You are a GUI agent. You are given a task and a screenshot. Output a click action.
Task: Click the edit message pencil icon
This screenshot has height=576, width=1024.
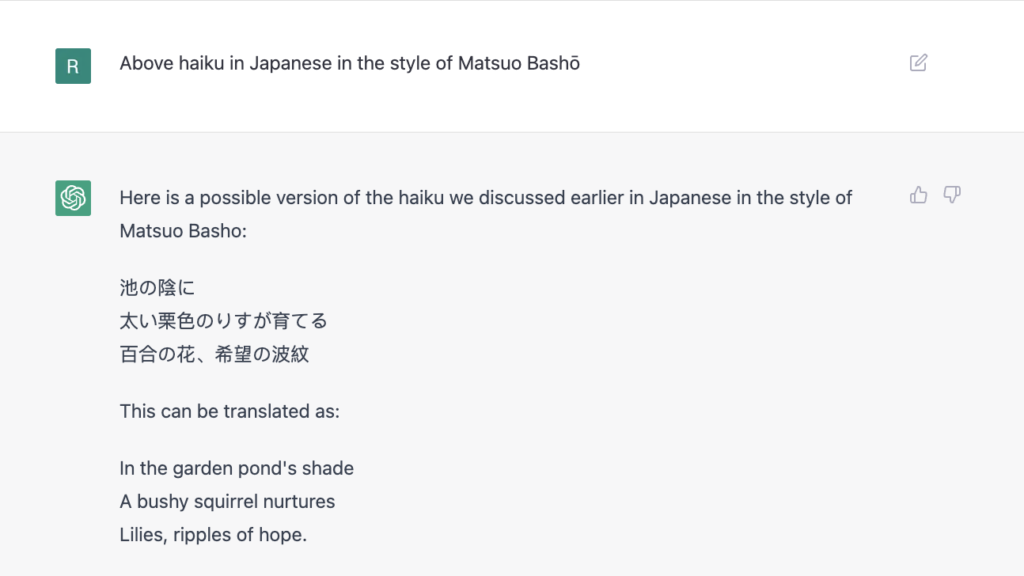point(918,63)
